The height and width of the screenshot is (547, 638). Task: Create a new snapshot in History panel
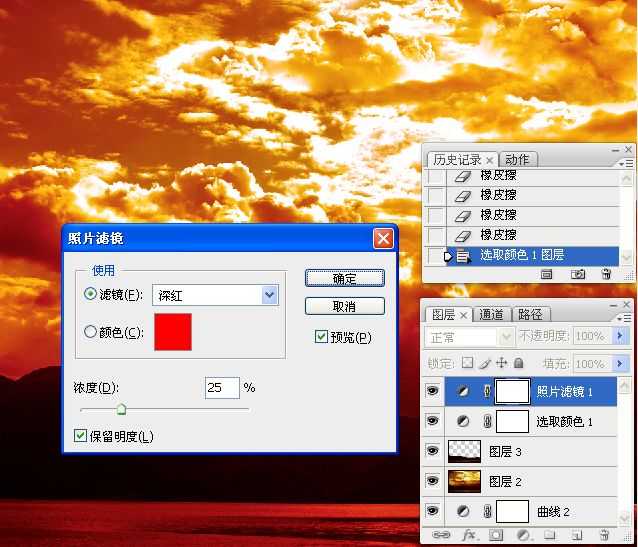(578, 274)
